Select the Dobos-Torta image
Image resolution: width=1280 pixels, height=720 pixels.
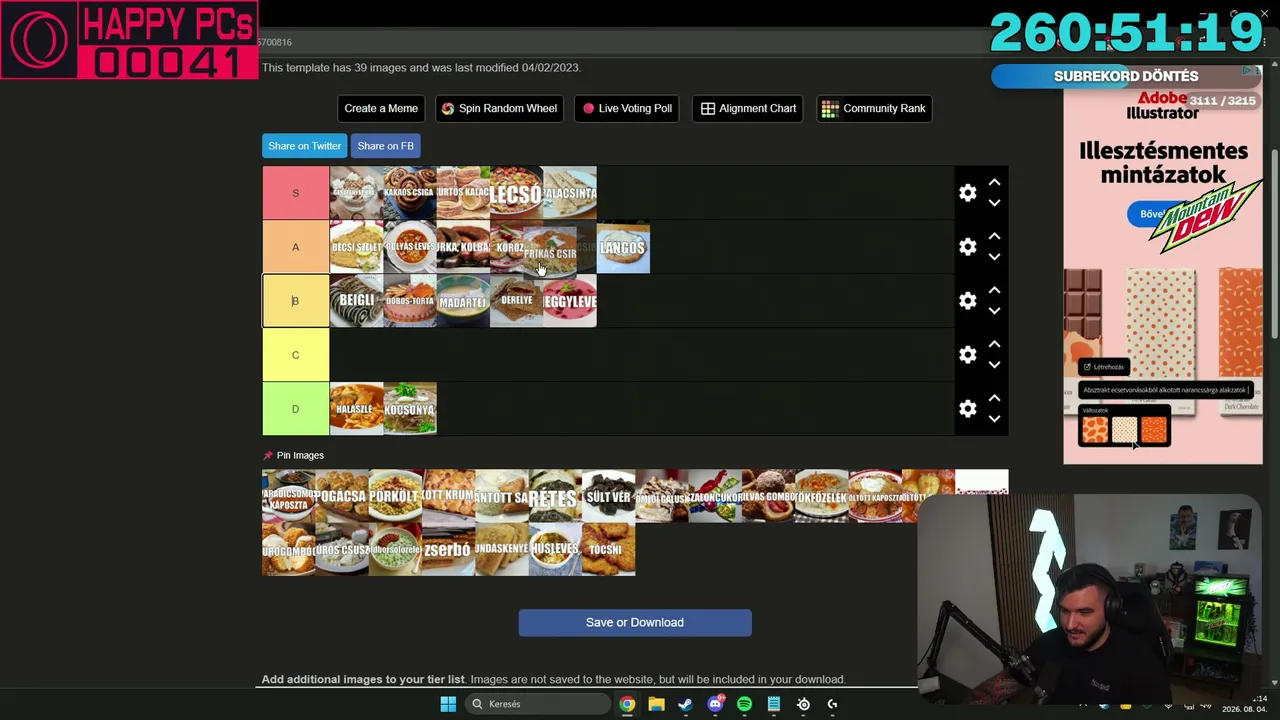pos(410,301)
